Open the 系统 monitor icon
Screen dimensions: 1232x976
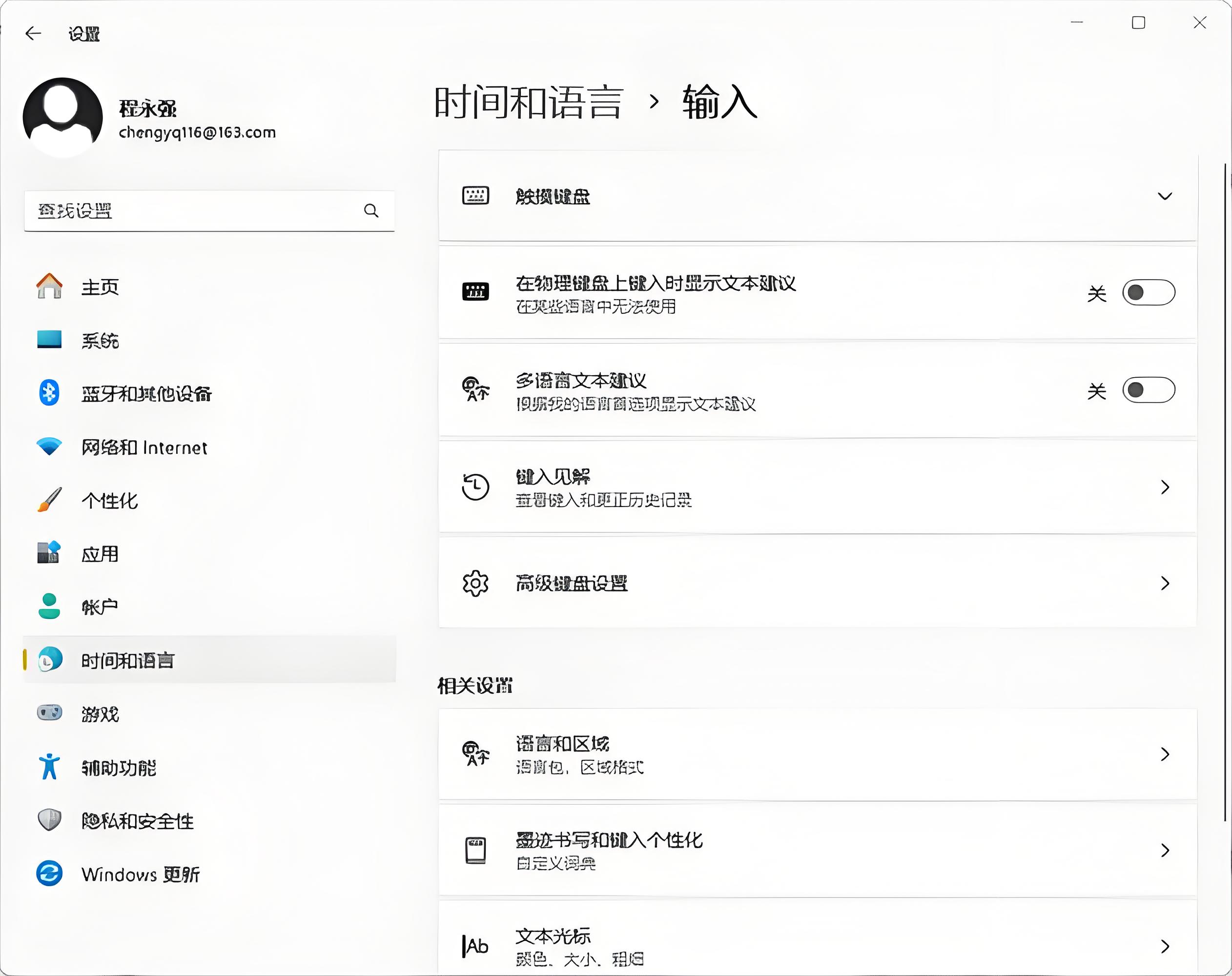pos(49,340)
